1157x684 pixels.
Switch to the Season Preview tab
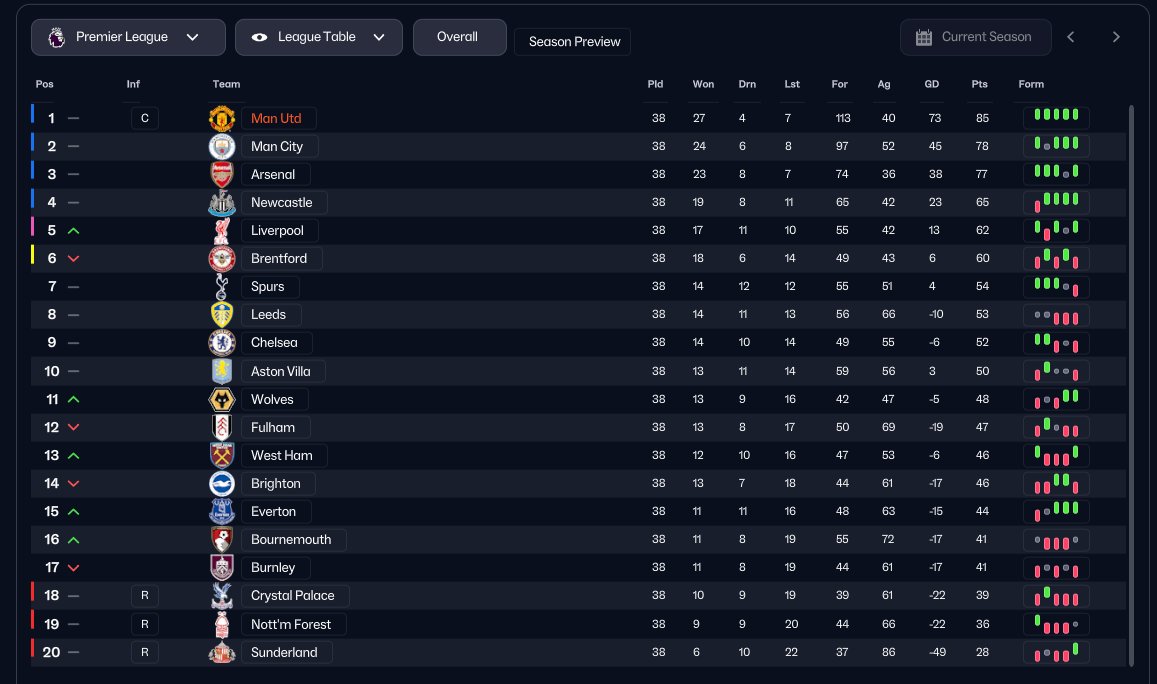573,42
